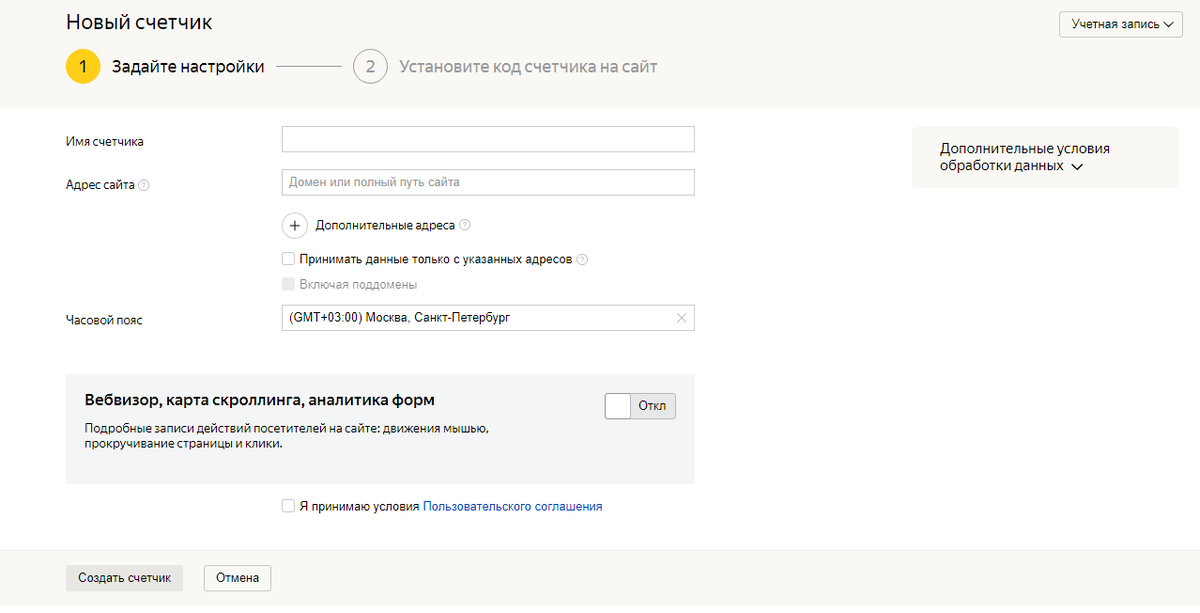
Task: Toggle the Вебвизор switch from Откл
Action: click(641, 406)
